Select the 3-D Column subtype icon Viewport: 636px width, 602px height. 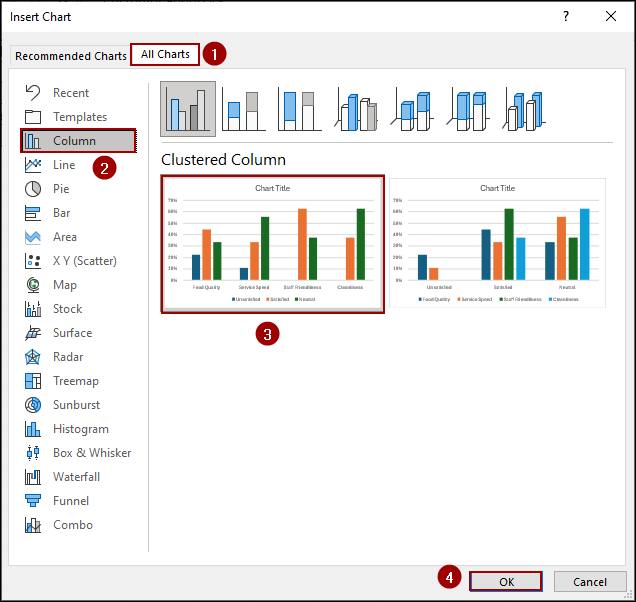(x=525, y=109)
